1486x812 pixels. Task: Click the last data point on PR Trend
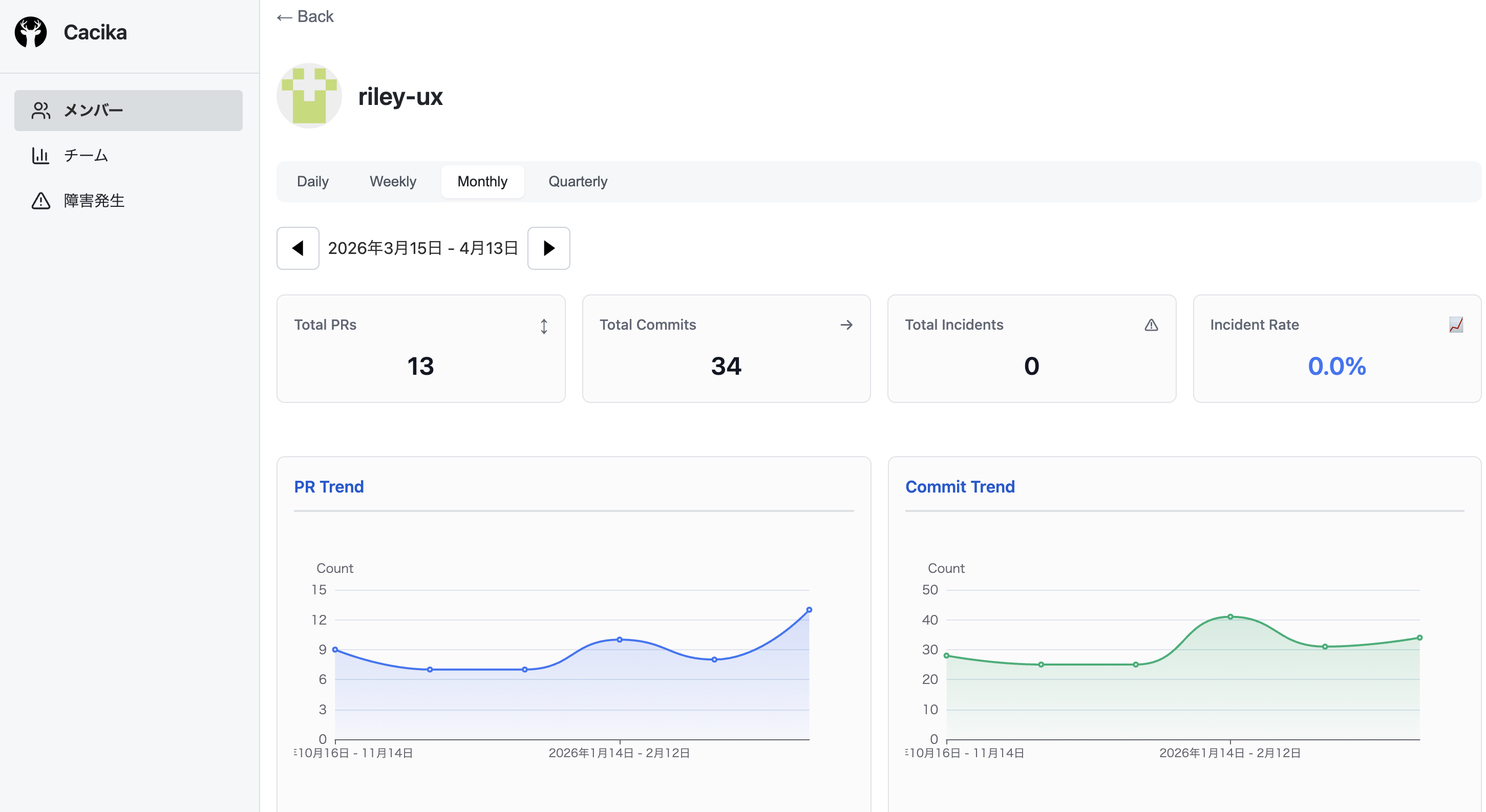tap(809, 610)
